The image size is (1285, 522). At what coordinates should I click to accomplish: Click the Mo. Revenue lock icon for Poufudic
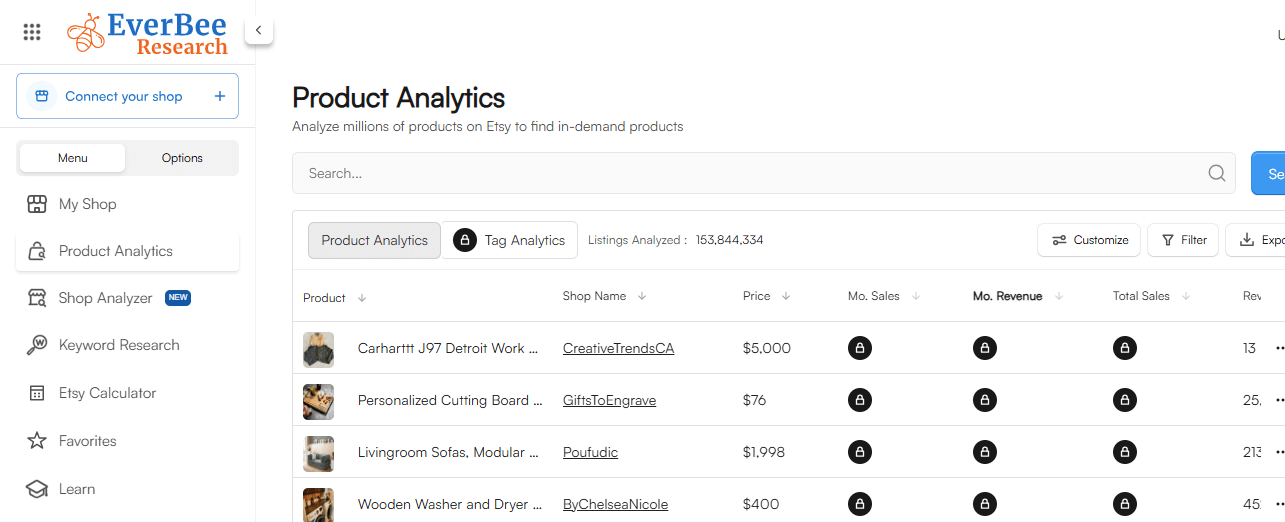pos(985,452)
